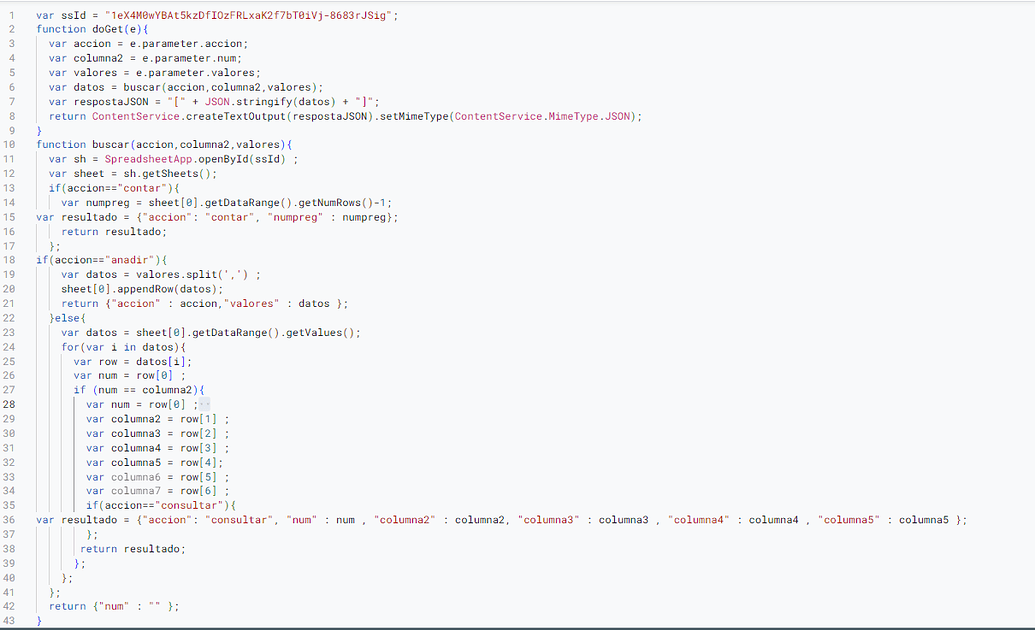Click "var columna7 = row[6]" declaration

[x=157, y=491]
